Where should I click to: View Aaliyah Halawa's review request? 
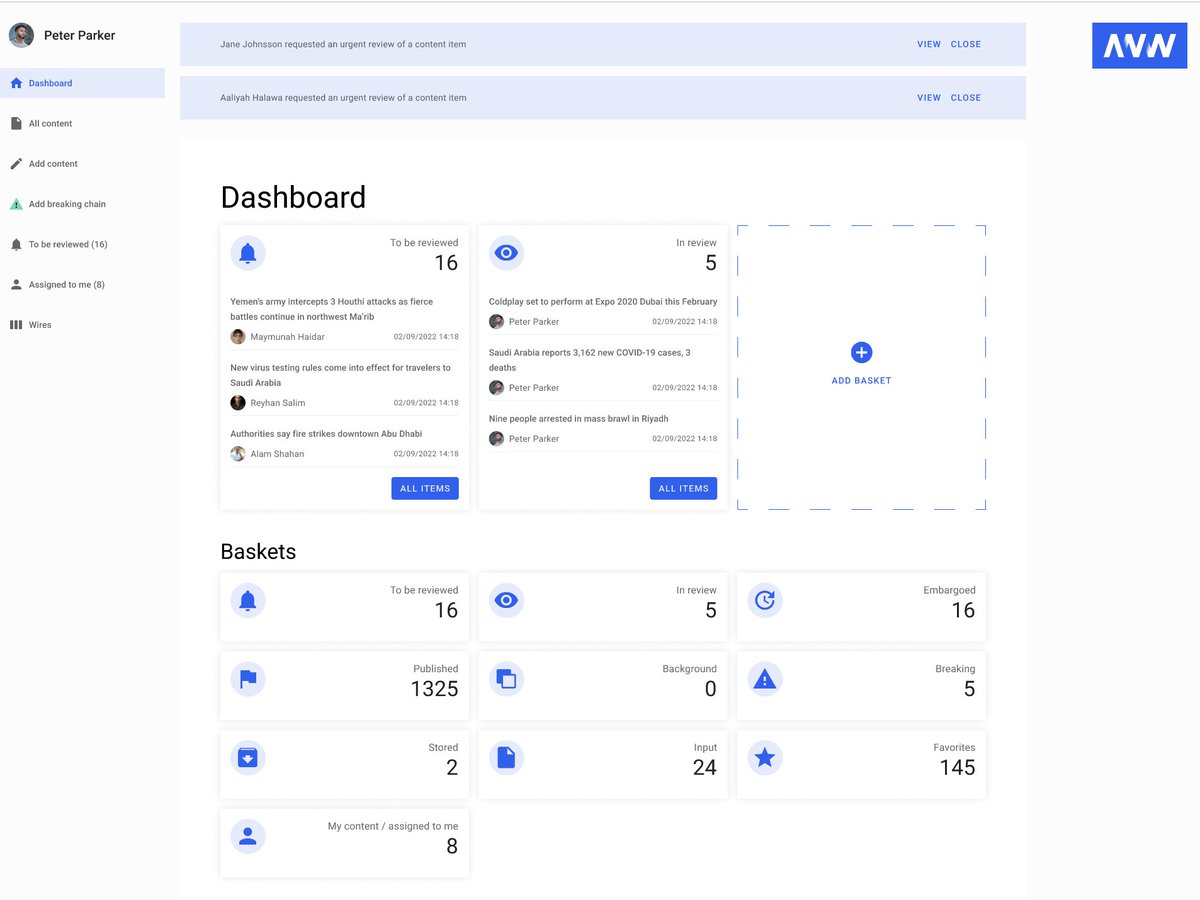click(x=929, y=98)
